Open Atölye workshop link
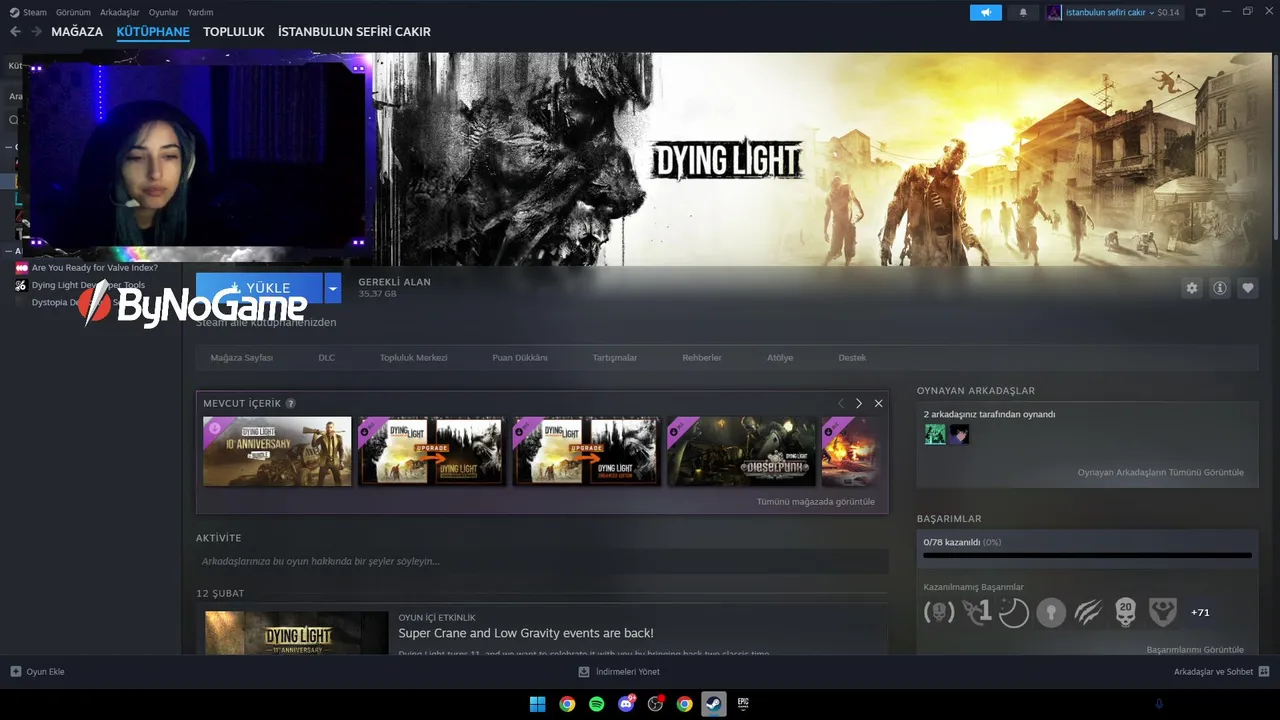This screenshot has height=720, width=1280. coord(780,358)
